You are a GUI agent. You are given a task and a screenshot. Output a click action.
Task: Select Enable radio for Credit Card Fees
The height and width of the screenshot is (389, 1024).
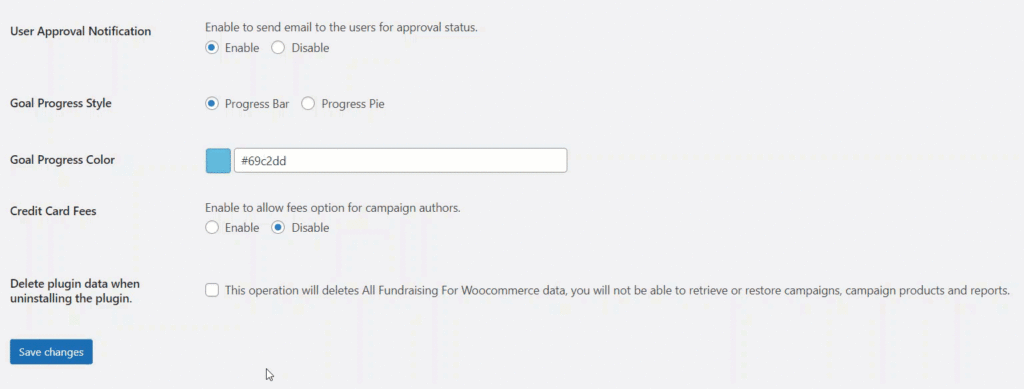212,228
